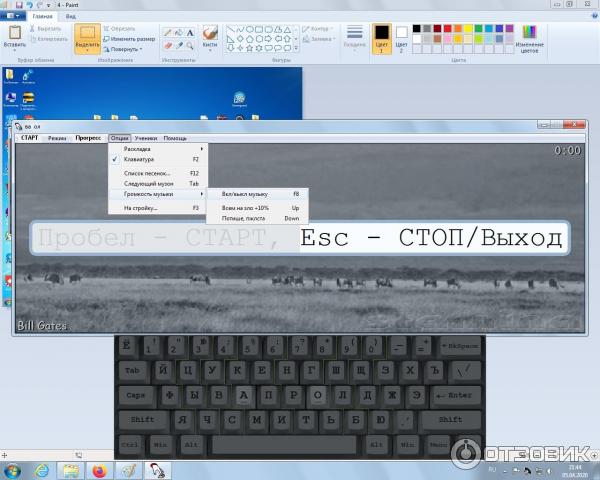Click Изменить размер in the ribbon
This screenshot has height=480, width=600.
tap(132, 38)
